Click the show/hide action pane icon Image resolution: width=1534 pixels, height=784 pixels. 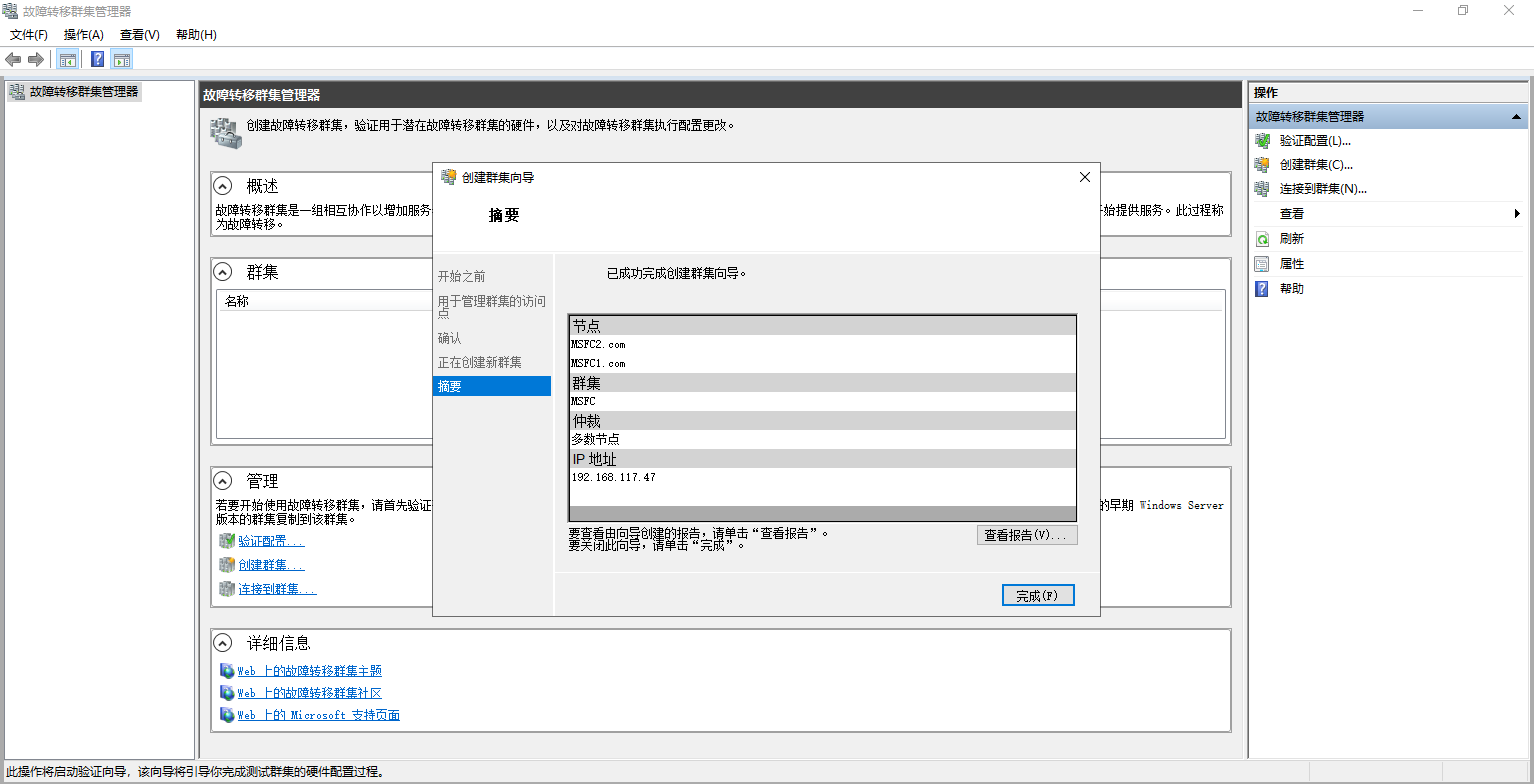122,59
